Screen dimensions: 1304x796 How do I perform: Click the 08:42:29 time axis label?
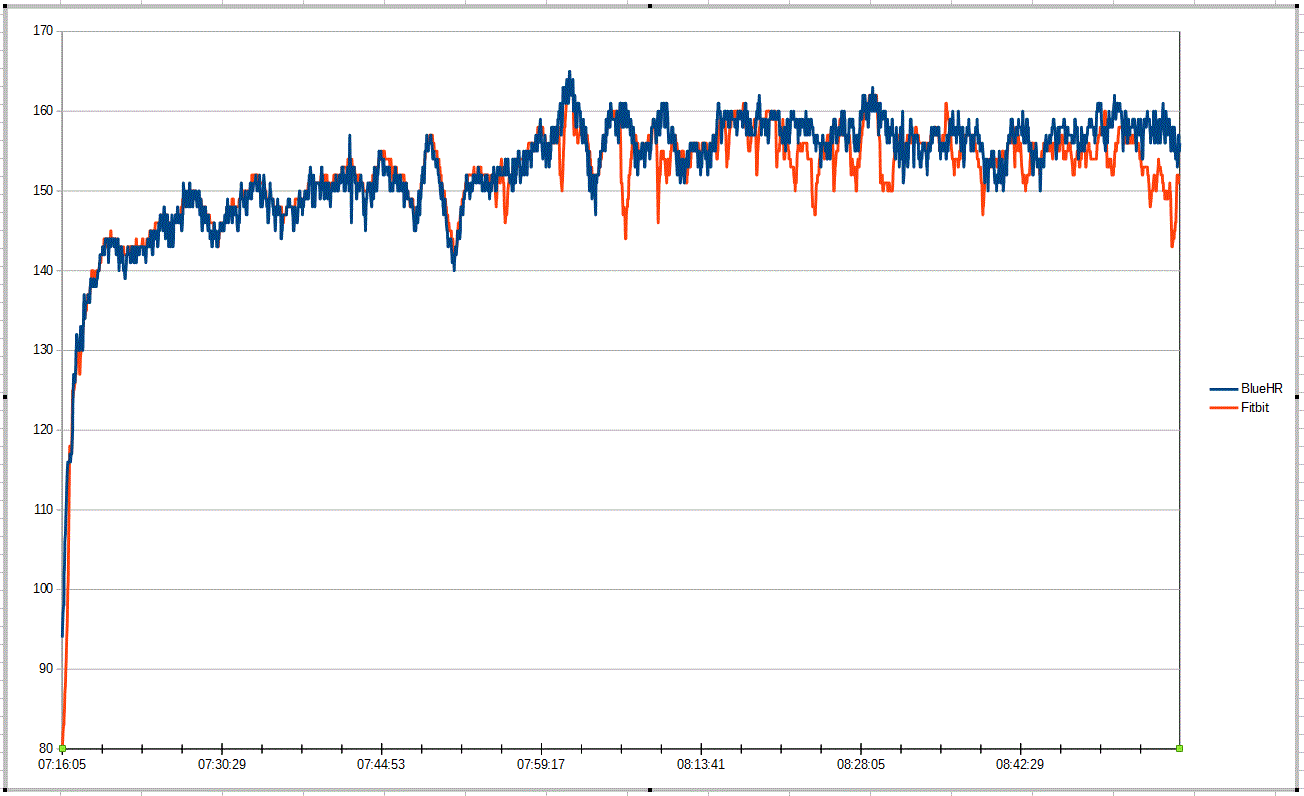[x=1020, y=765]
